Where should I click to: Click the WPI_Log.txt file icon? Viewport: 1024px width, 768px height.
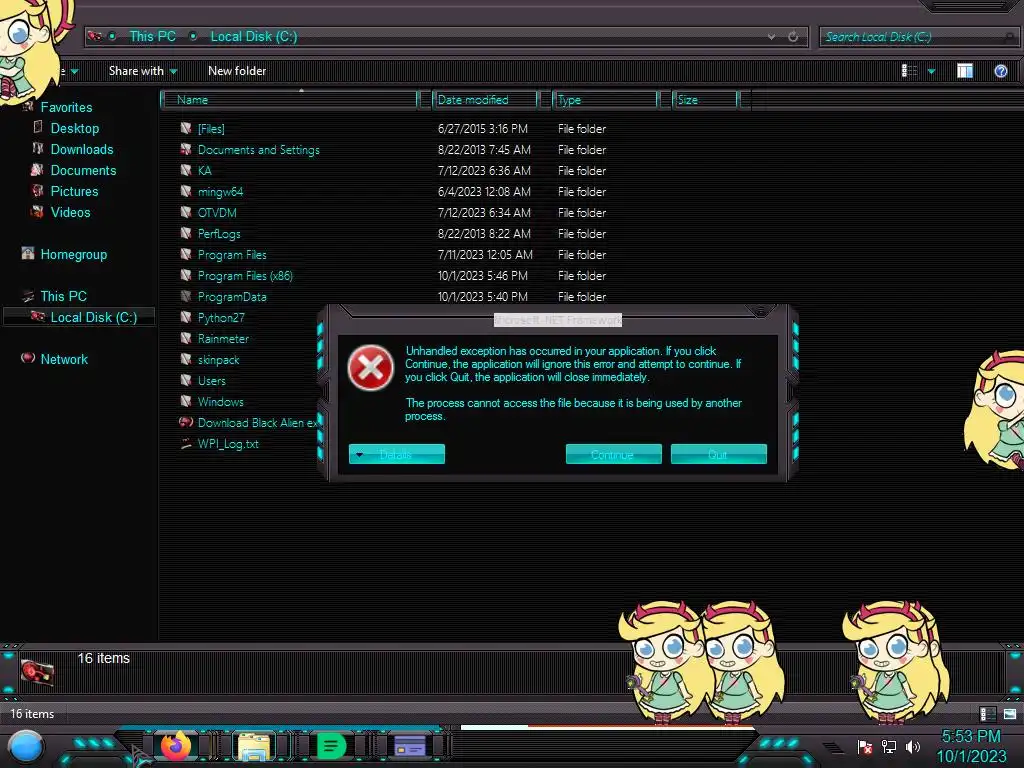(x=186, y=443)
